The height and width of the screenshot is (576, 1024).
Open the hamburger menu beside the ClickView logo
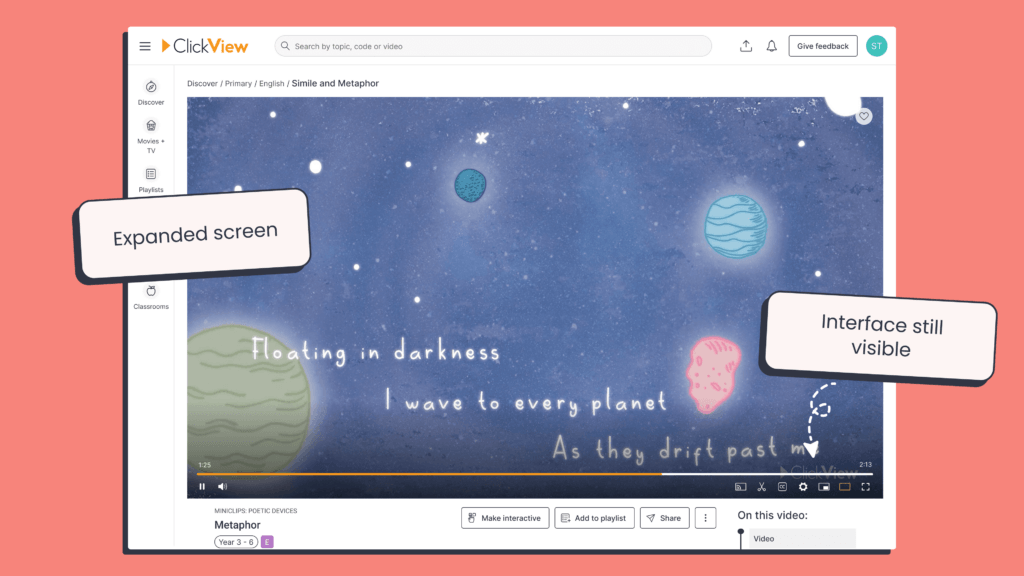click(145, 46)
